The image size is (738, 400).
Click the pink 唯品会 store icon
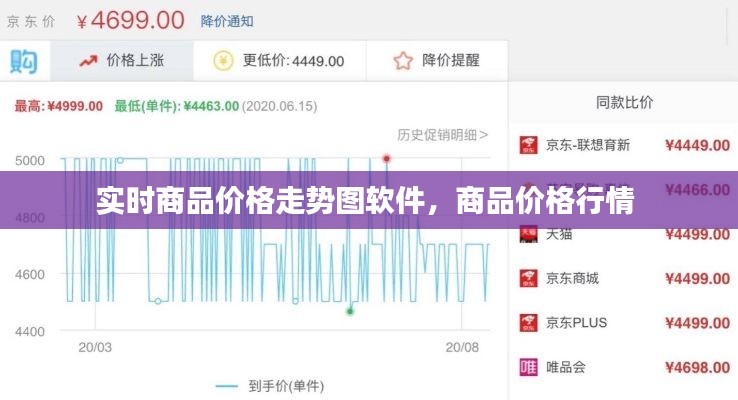pos(527,367)
